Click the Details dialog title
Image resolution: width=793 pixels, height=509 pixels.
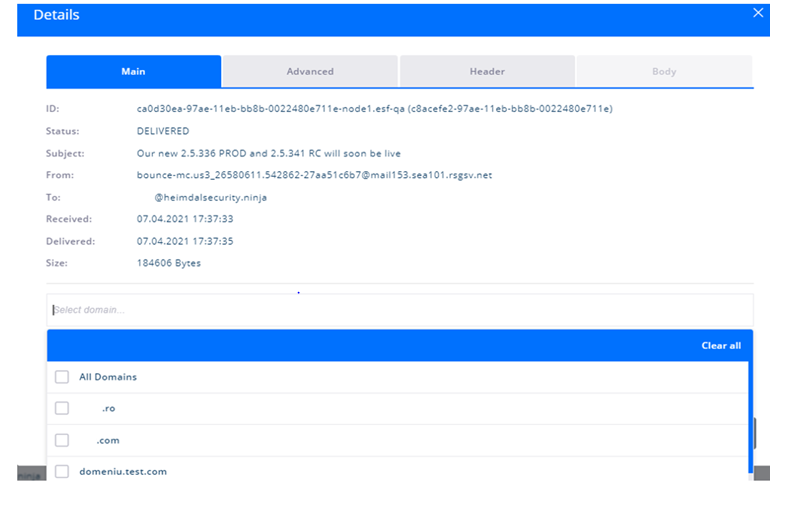click(x=56, y=16)
